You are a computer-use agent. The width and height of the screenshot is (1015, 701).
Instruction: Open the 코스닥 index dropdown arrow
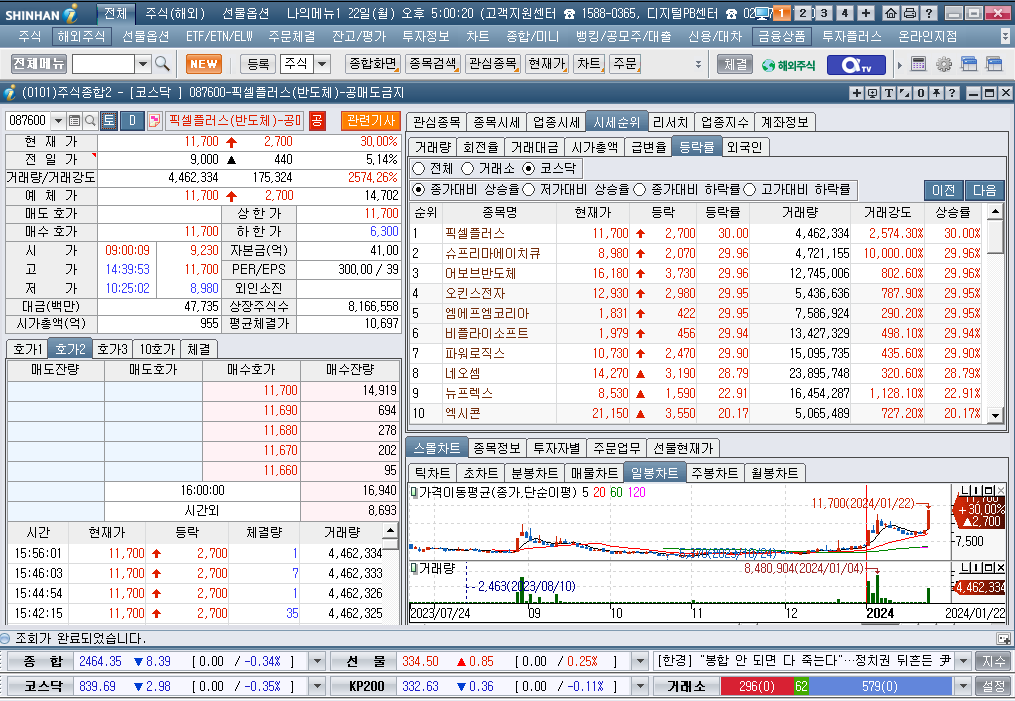point(317,686)
